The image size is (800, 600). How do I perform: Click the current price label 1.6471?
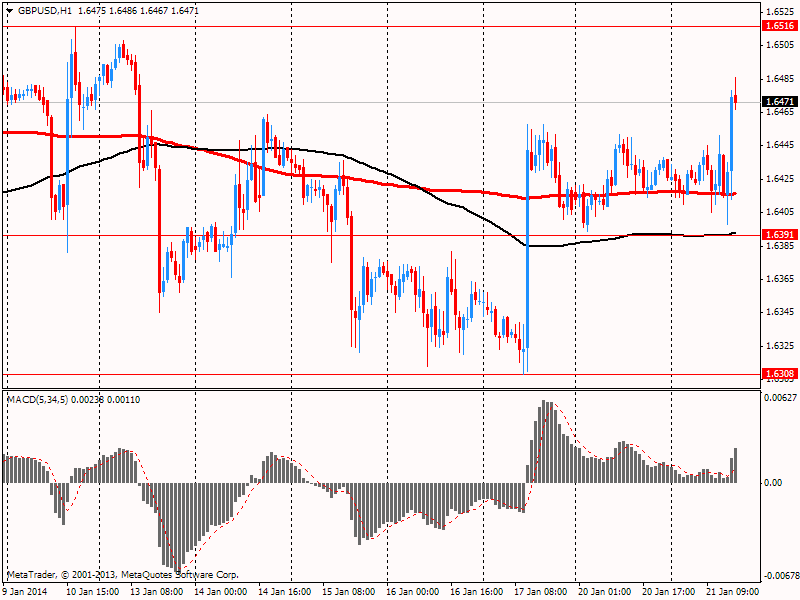tap(778, 102)
